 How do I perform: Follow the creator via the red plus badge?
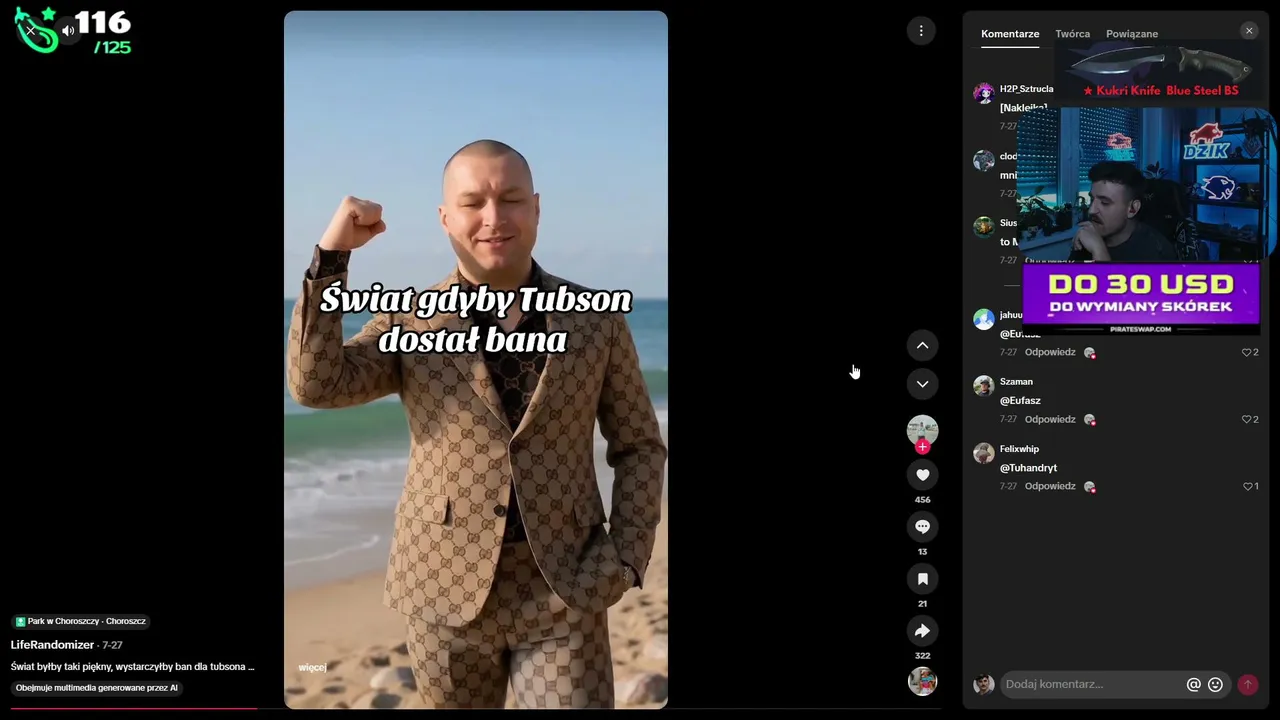pos(922,447)
